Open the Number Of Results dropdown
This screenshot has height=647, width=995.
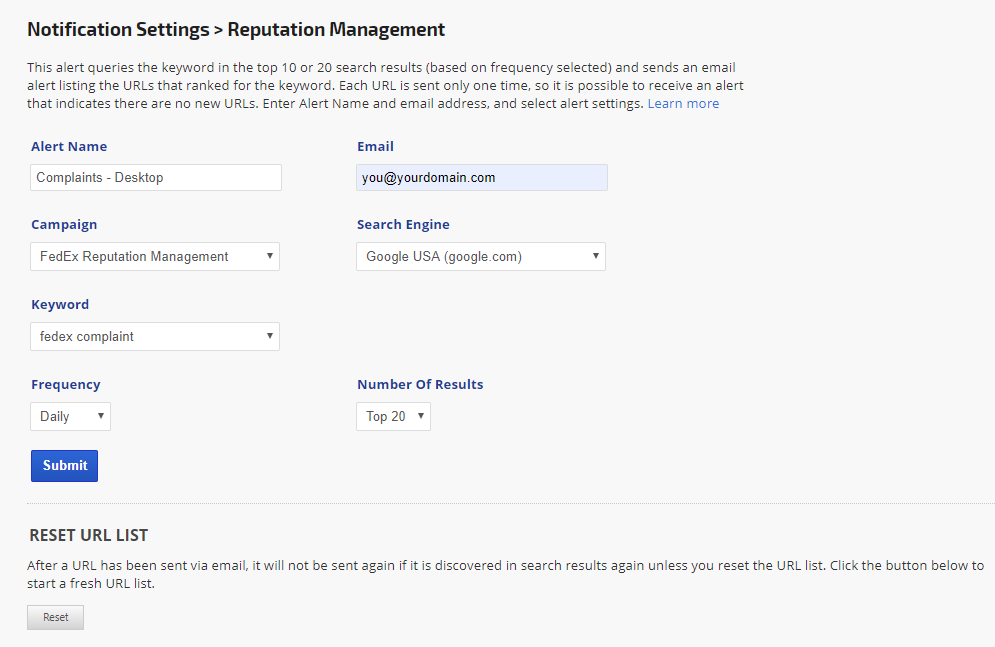393,417
